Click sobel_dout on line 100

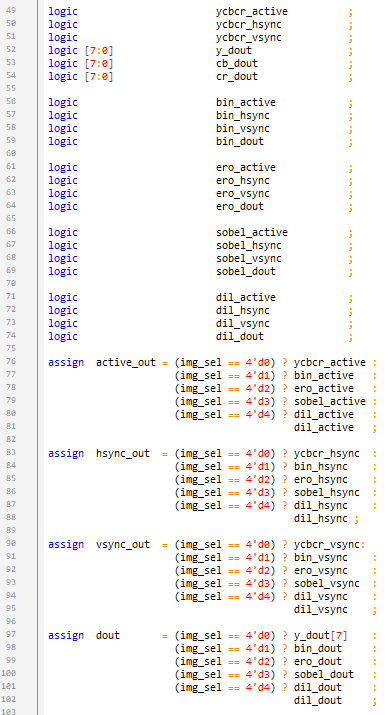pyautogui.click(x=324, y=674)
